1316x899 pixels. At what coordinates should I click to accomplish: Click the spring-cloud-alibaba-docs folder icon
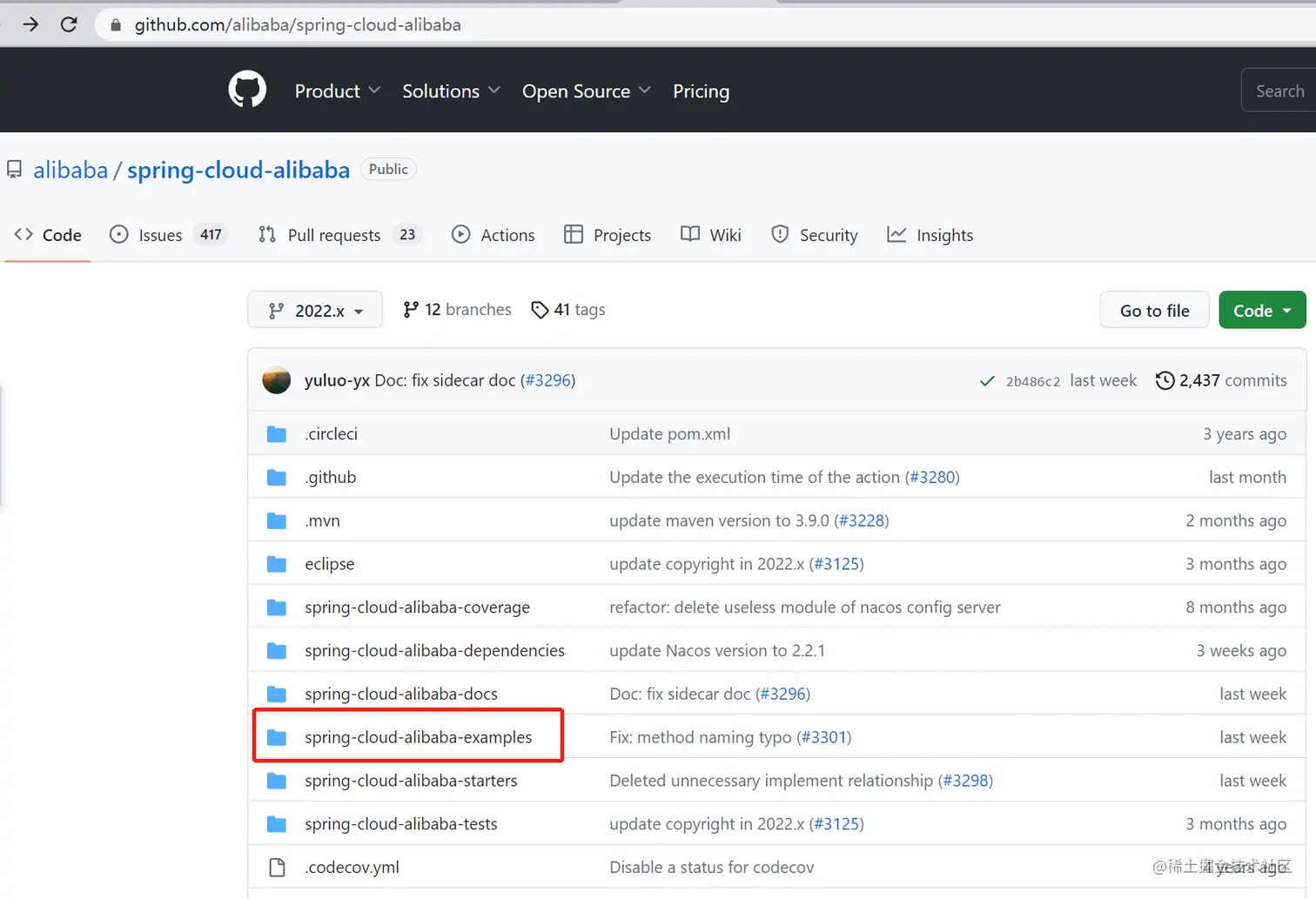coord(277,694)
